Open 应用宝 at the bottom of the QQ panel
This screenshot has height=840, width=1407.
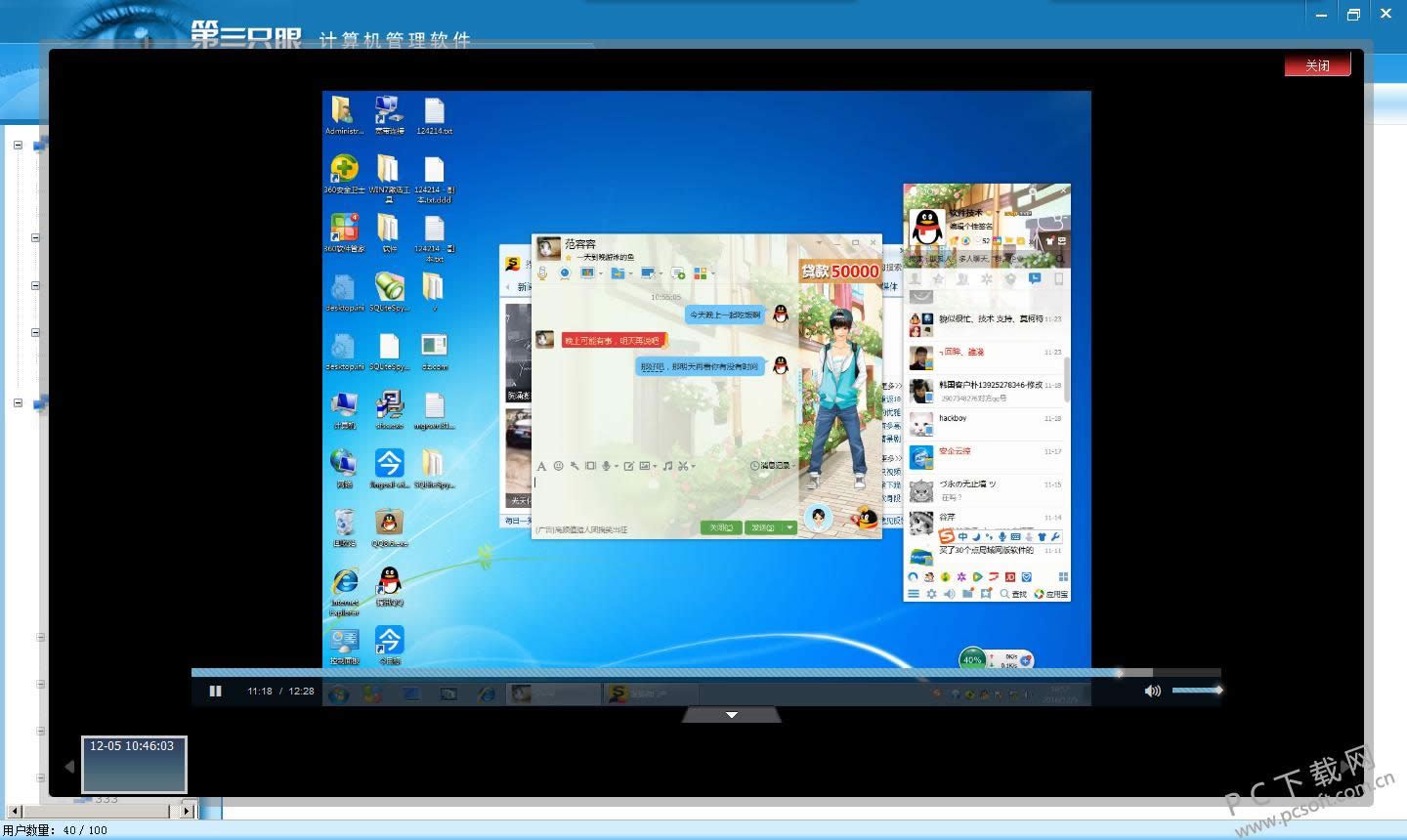tap(1051, 594)
